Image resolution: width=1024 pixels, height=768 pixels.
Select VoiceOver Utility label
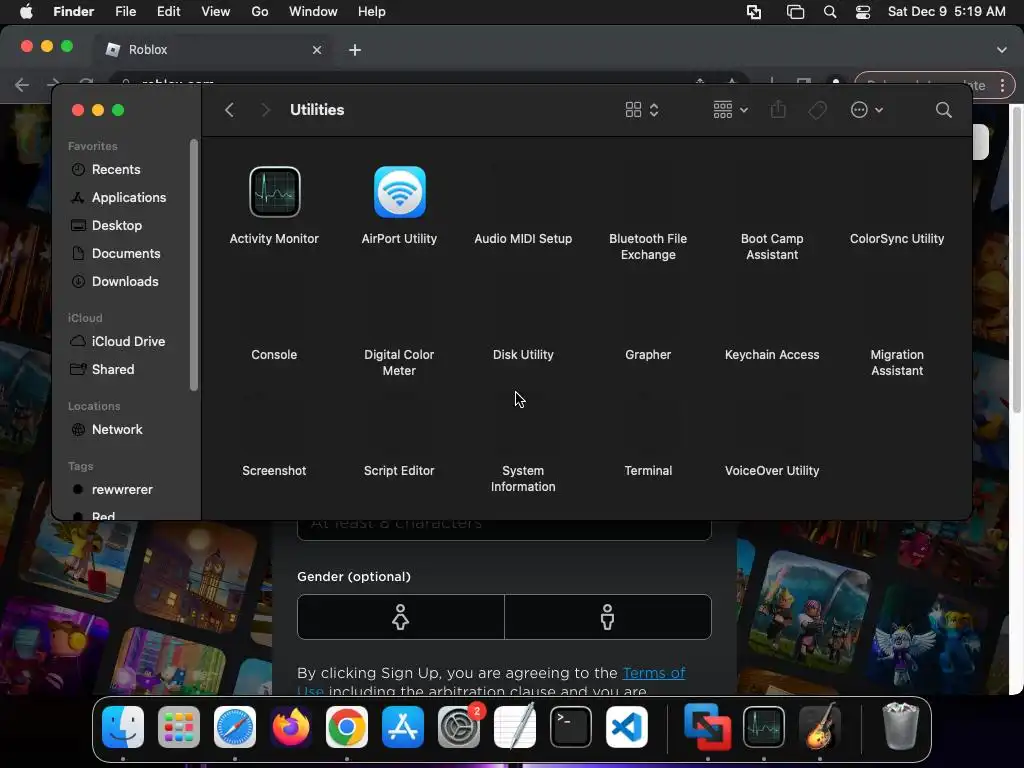point(772,471)
